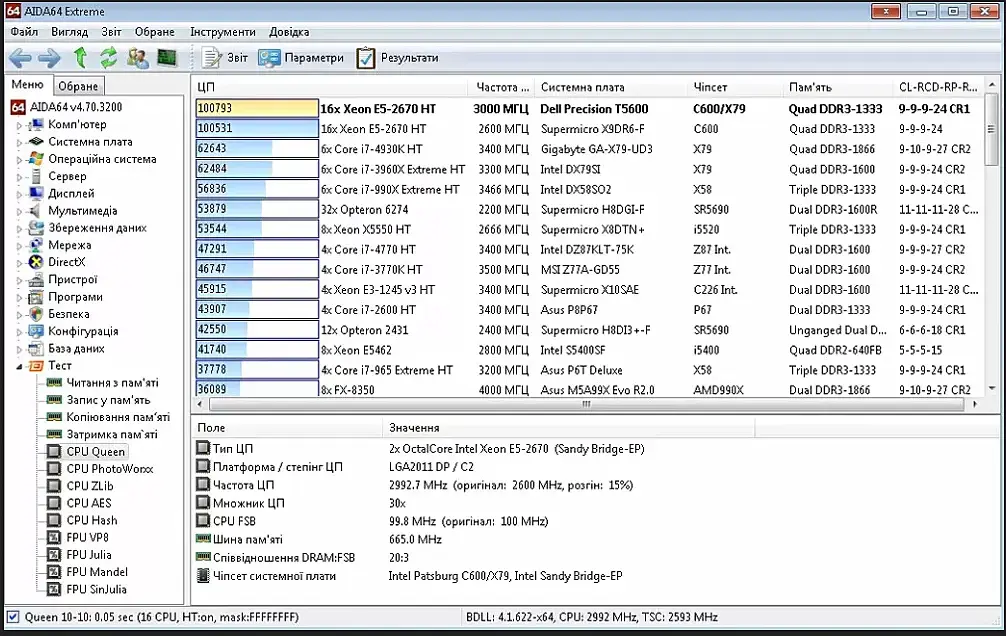Sort by the Пам'ять column header
Screen dimensions: 1006x636
coord(837,87)
